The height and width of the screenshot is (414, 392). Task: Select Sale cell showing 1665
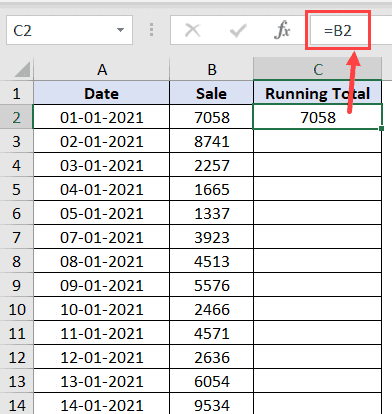pos(211,189)
